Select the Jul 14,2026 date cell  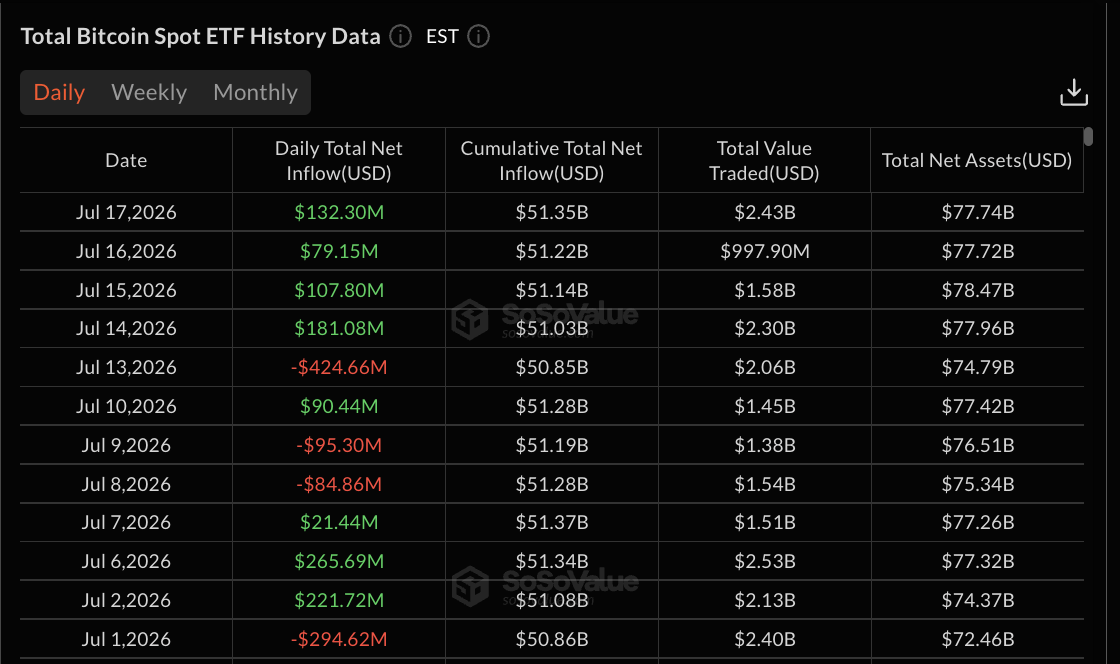click(x=126, y=328)
